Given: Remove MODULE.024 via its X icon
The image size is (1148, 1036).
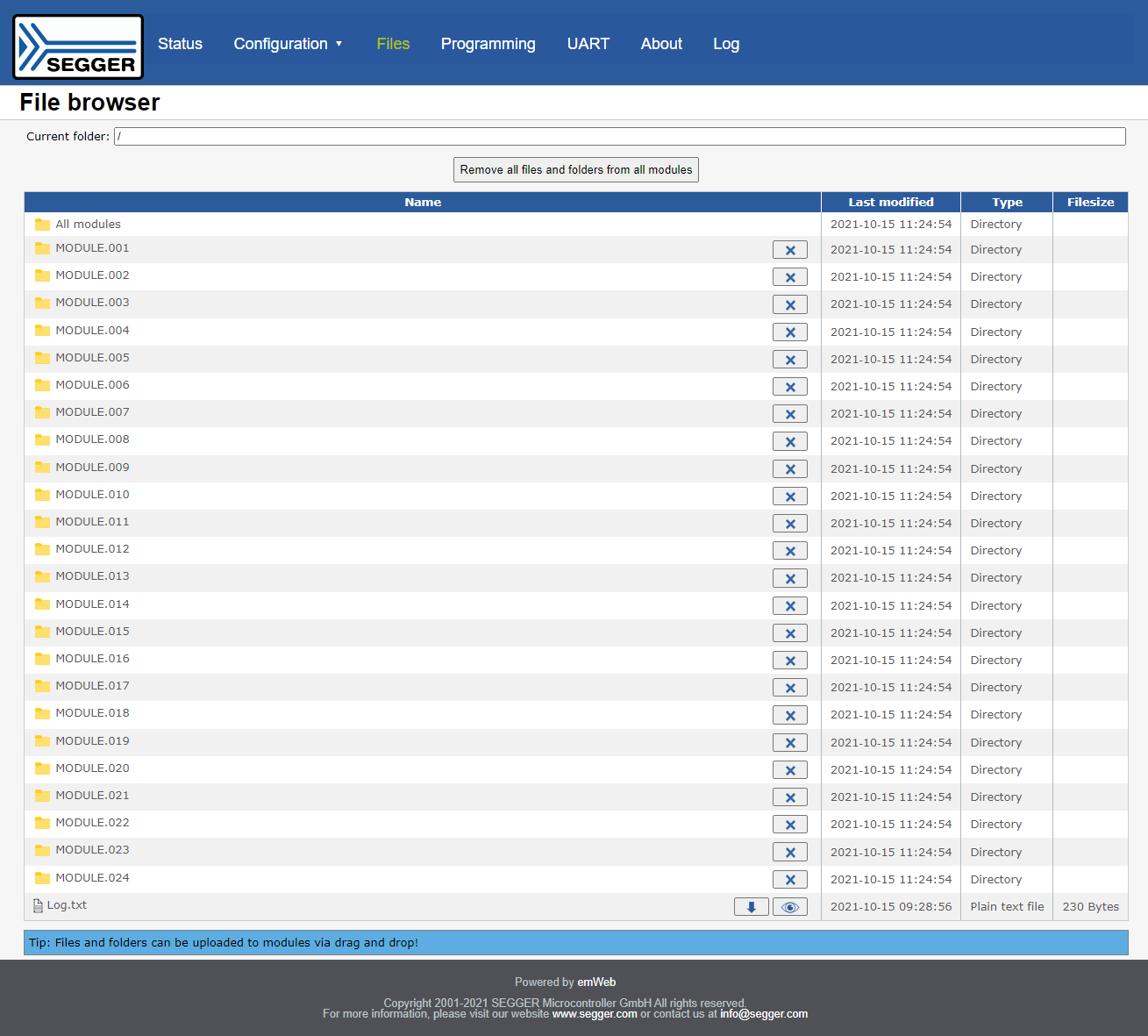Looking at the screenshot, I should tap(789, 880).
